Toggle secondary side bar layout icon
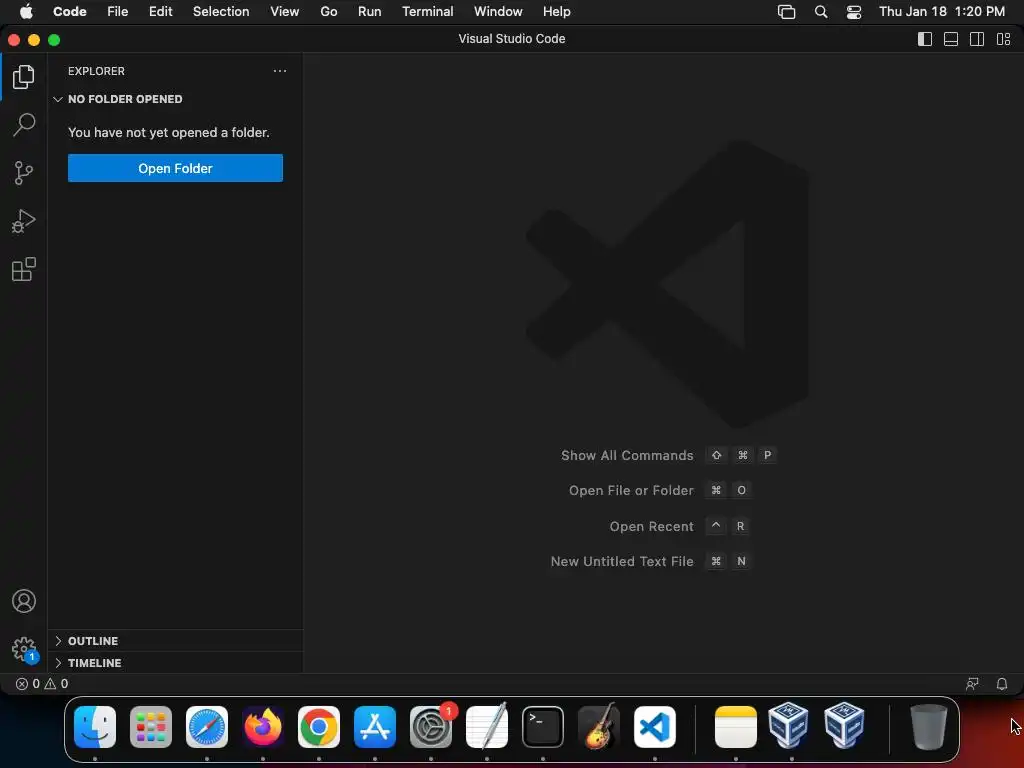 [x=977, y=39]
